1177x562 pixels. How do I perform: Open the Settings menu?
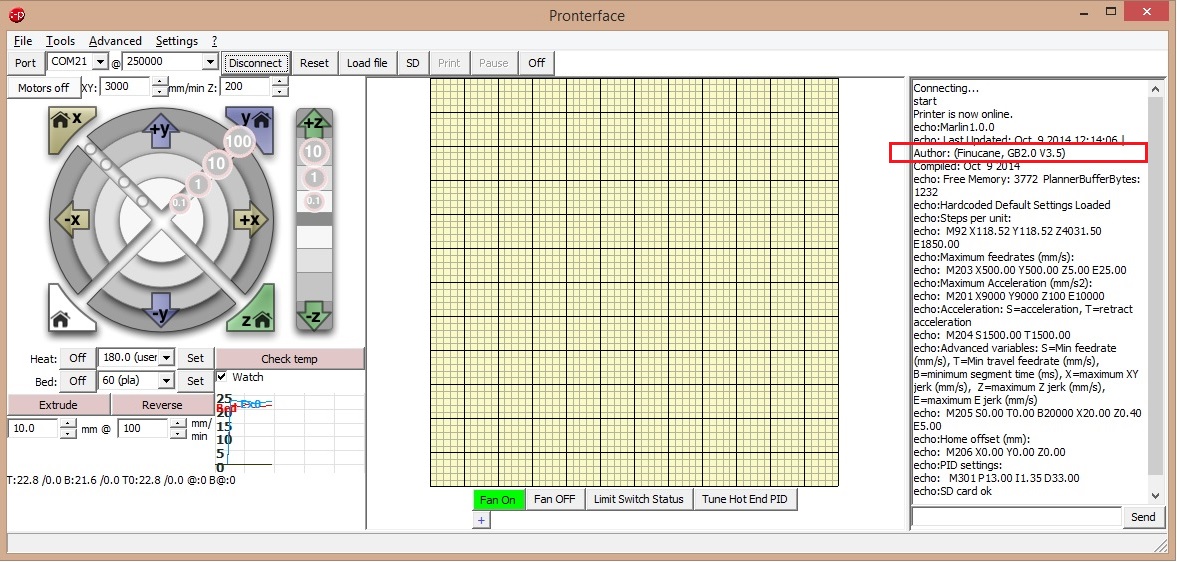pos(176,41)
